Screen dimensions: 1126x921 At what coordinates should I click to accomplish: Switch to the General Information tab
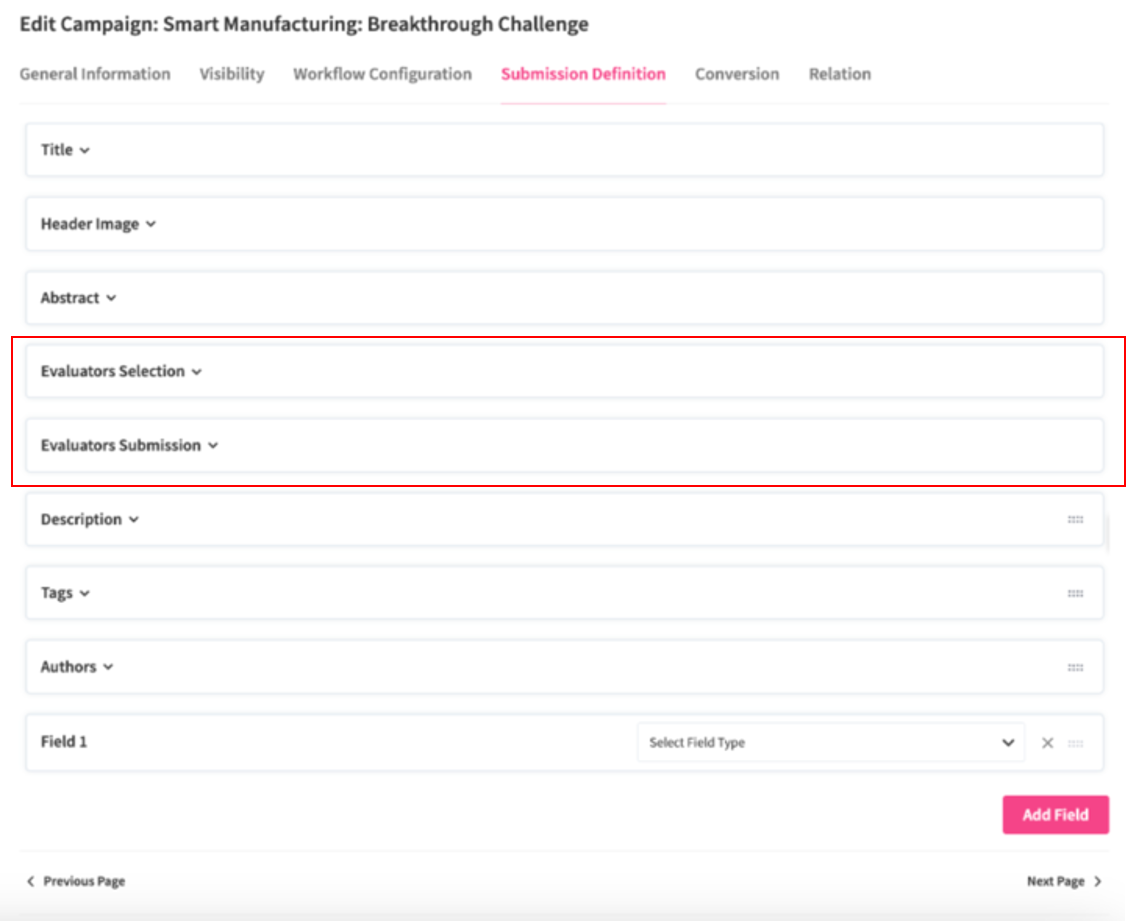click(x=95, y=74)
